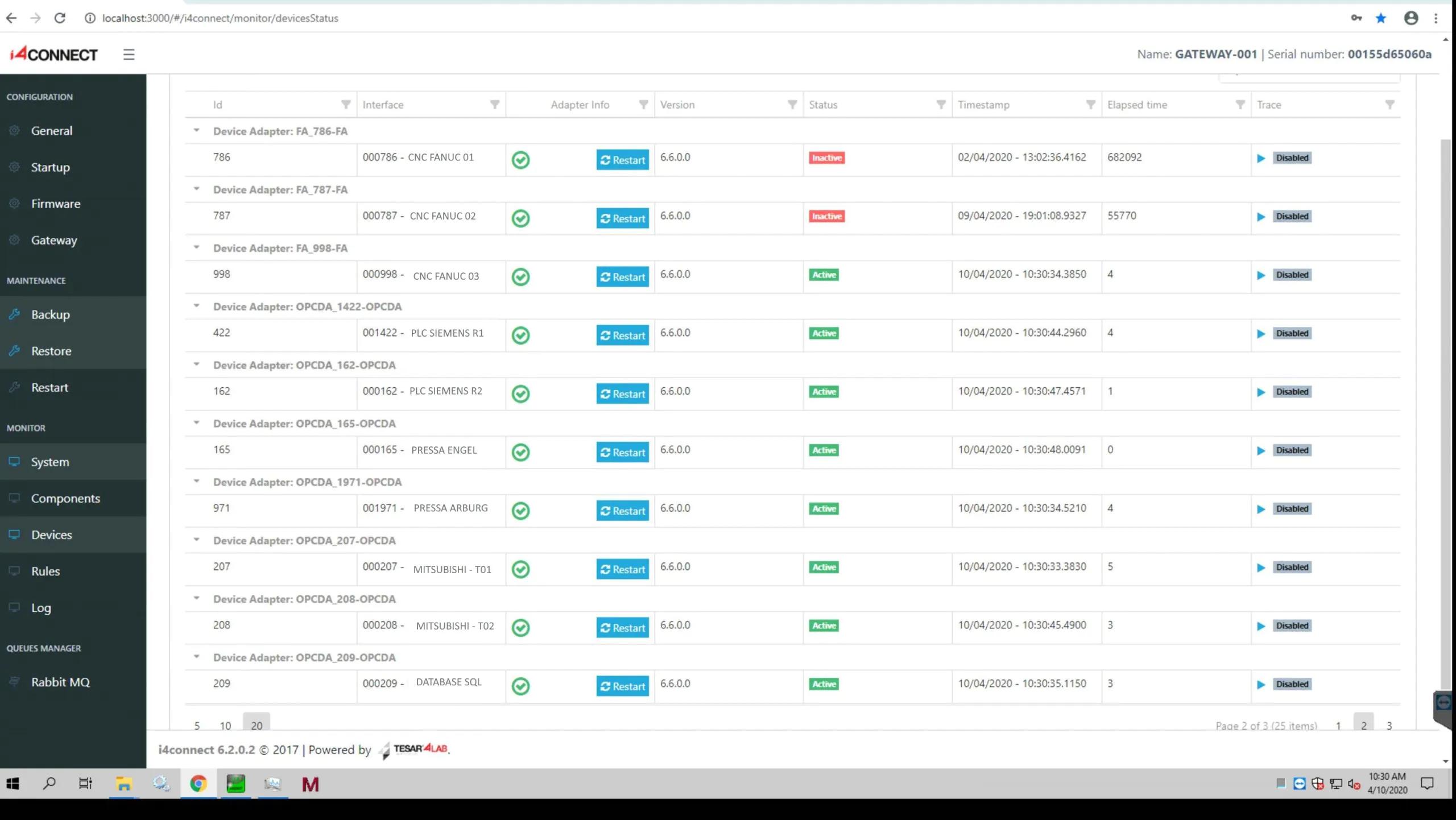Set page size to 10 items
Image resolution: width=1456 pixels, height=820 pixels.
tap(225, 726)
